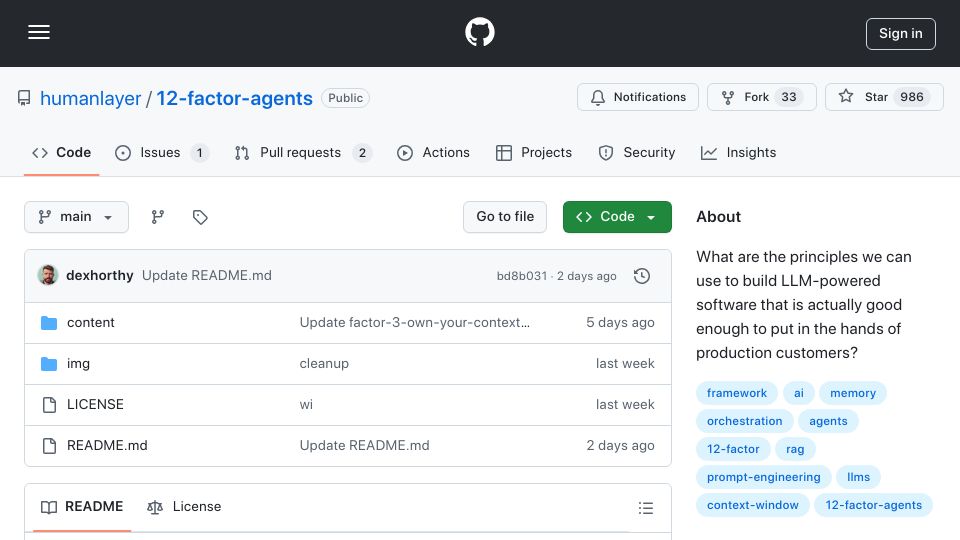Click the repository icon beside humanlayer
960x540 pixels.
click(x=24, y=98)
